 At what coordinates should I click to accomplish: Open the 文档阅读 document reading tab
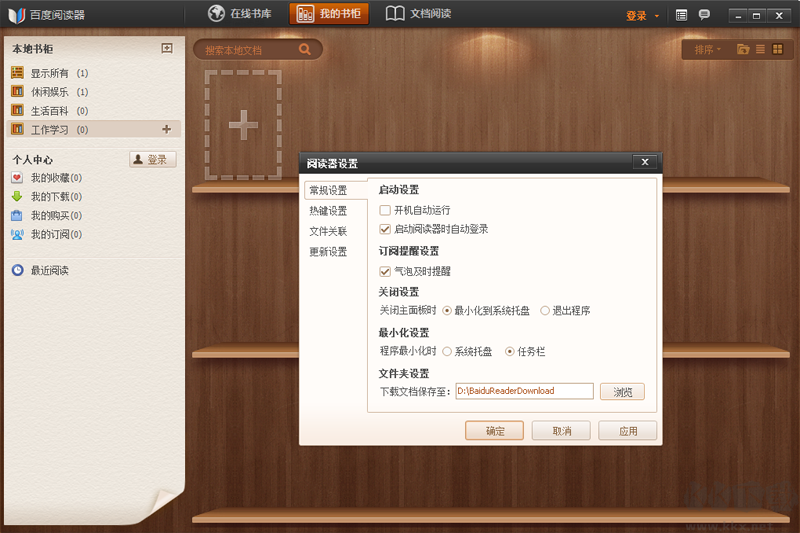pyautogui.click(x=418, y=14)
